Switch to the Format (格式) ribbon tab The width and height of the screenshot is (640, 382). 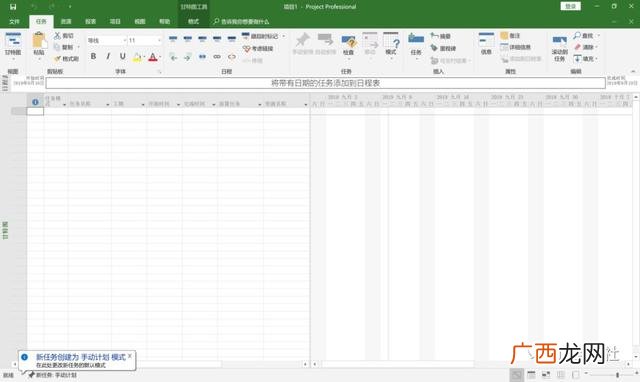click(193, 21)
